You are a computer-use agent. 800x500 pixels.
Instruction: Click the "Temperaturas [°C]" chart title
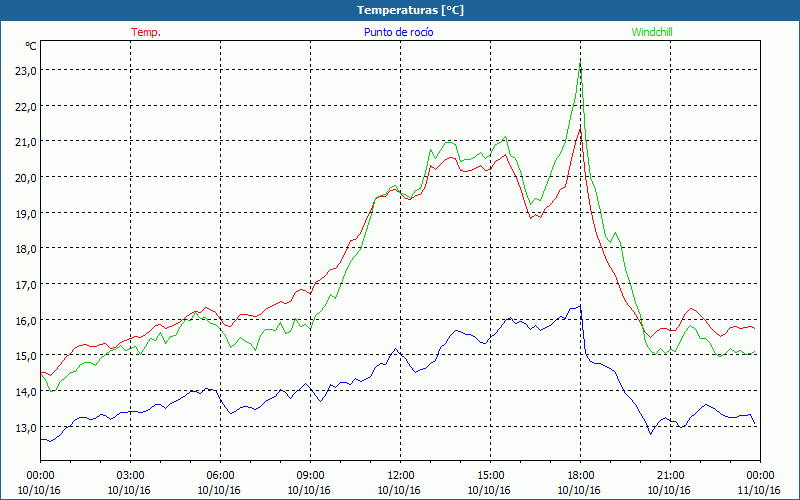[x=410, y=10]
